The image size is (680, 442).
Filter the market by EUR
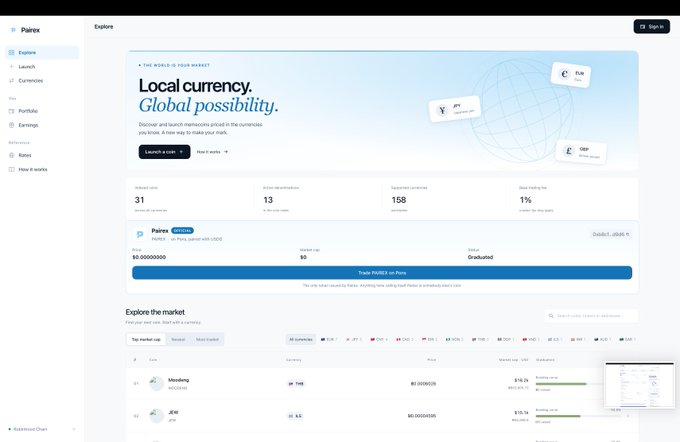pos(329,339)
